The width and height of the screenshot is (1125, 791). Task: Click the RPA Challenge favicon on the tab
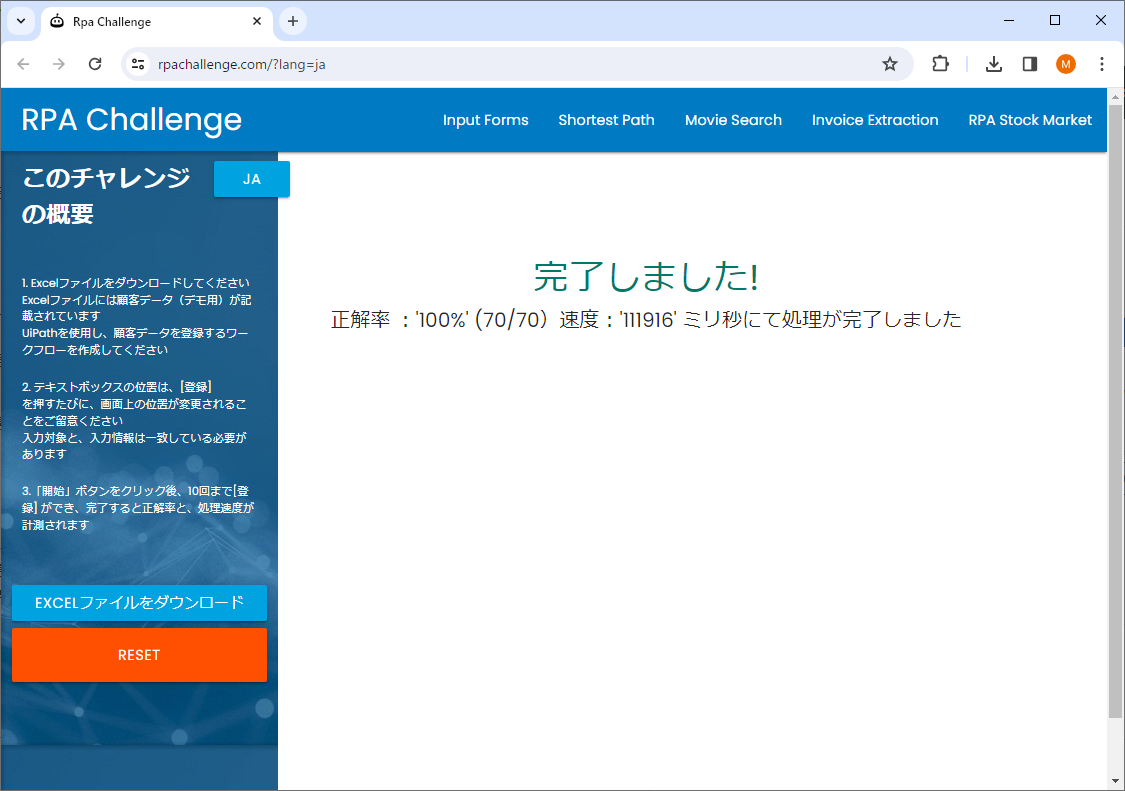(x=56, y=21)
